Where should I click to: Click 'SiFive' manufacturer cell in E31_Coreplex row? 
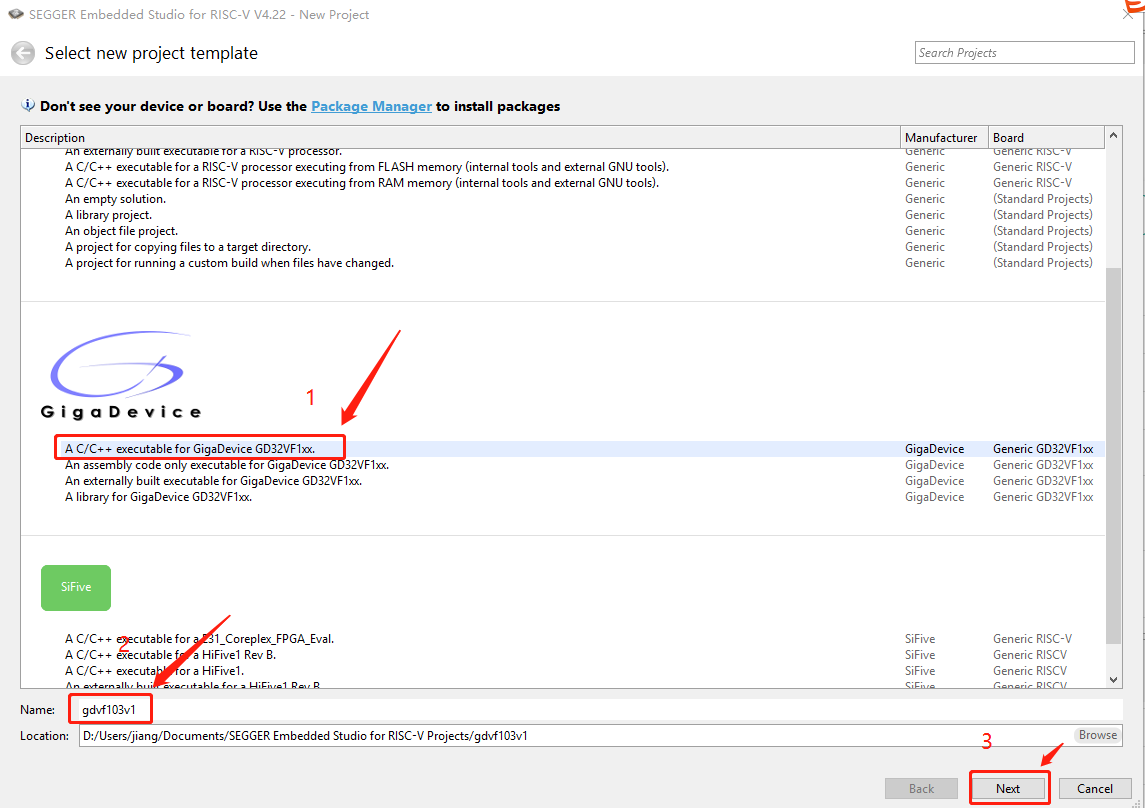920,639
